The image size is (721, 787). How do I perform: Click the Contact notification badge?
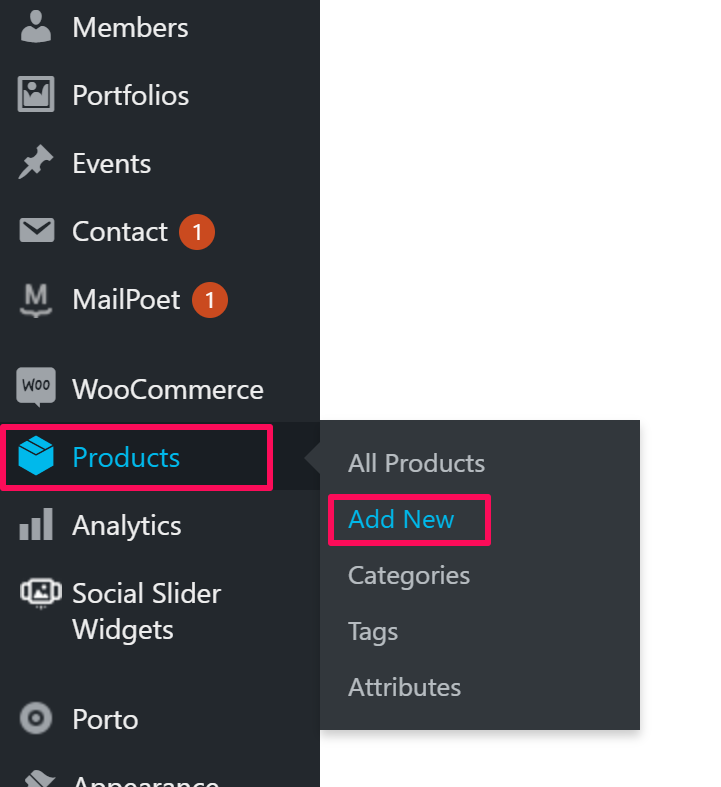pyautogui.click(x=197, y=232)
